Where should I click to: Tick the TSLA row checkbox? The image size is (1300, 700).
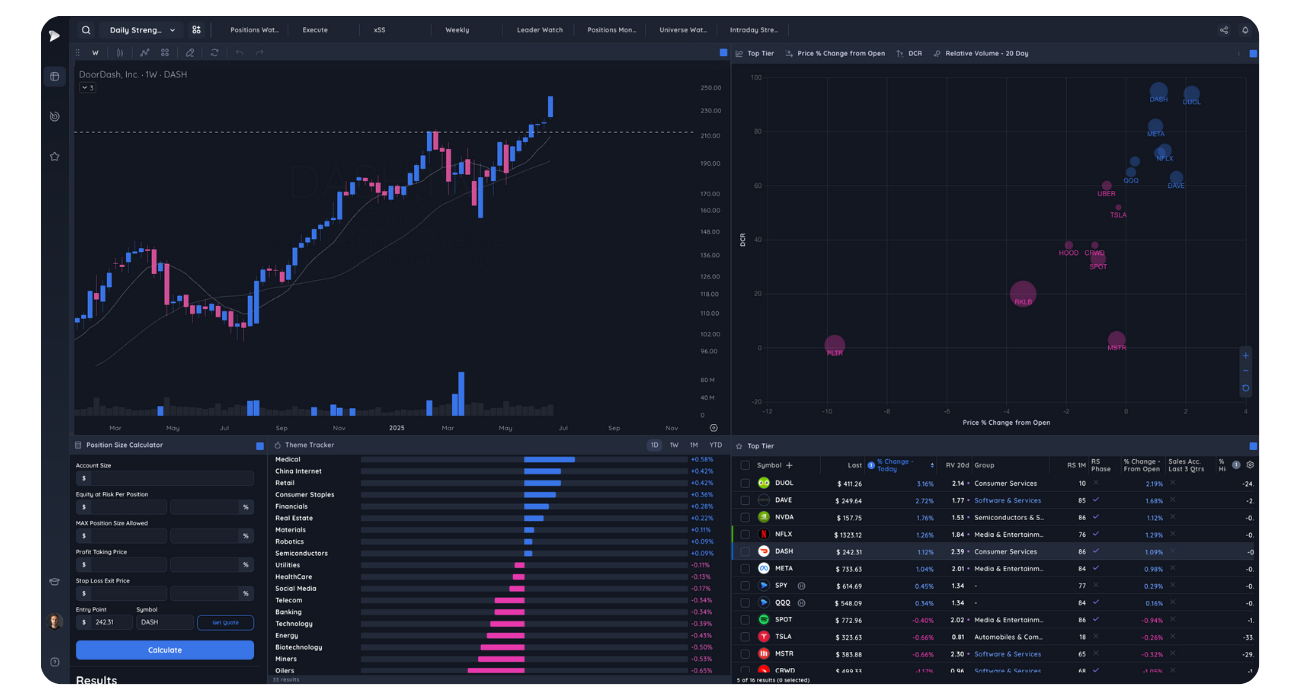pos(745,636)
